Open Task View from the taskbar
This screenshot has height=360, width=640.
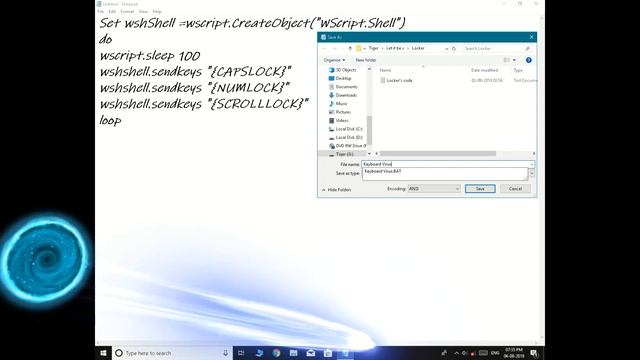pos(241,353)
